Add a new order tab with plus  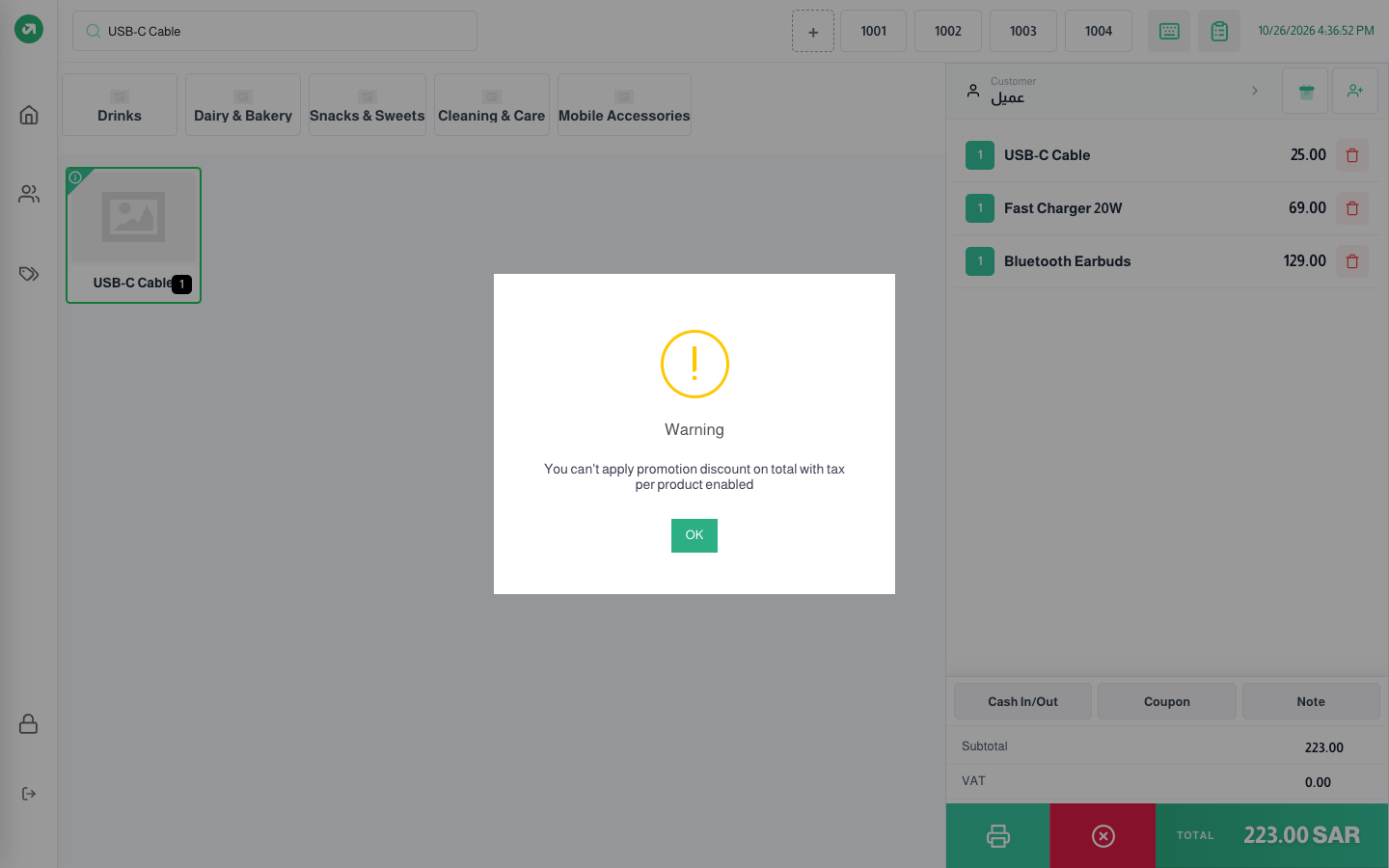coord(813,31)
